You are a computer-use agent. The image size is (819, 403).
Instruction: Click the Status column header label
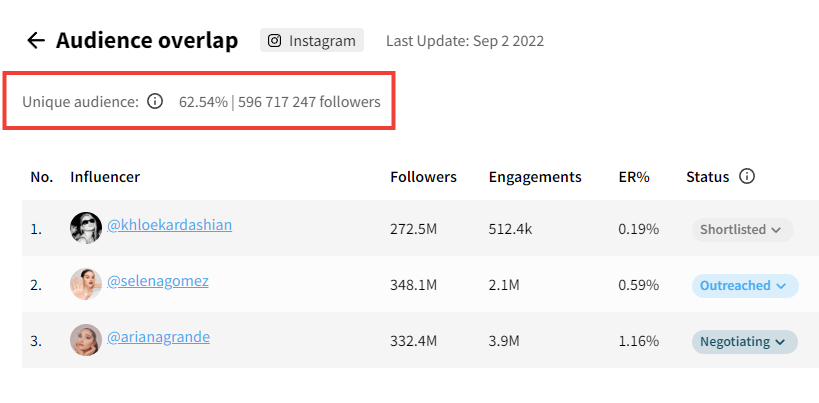708,177
